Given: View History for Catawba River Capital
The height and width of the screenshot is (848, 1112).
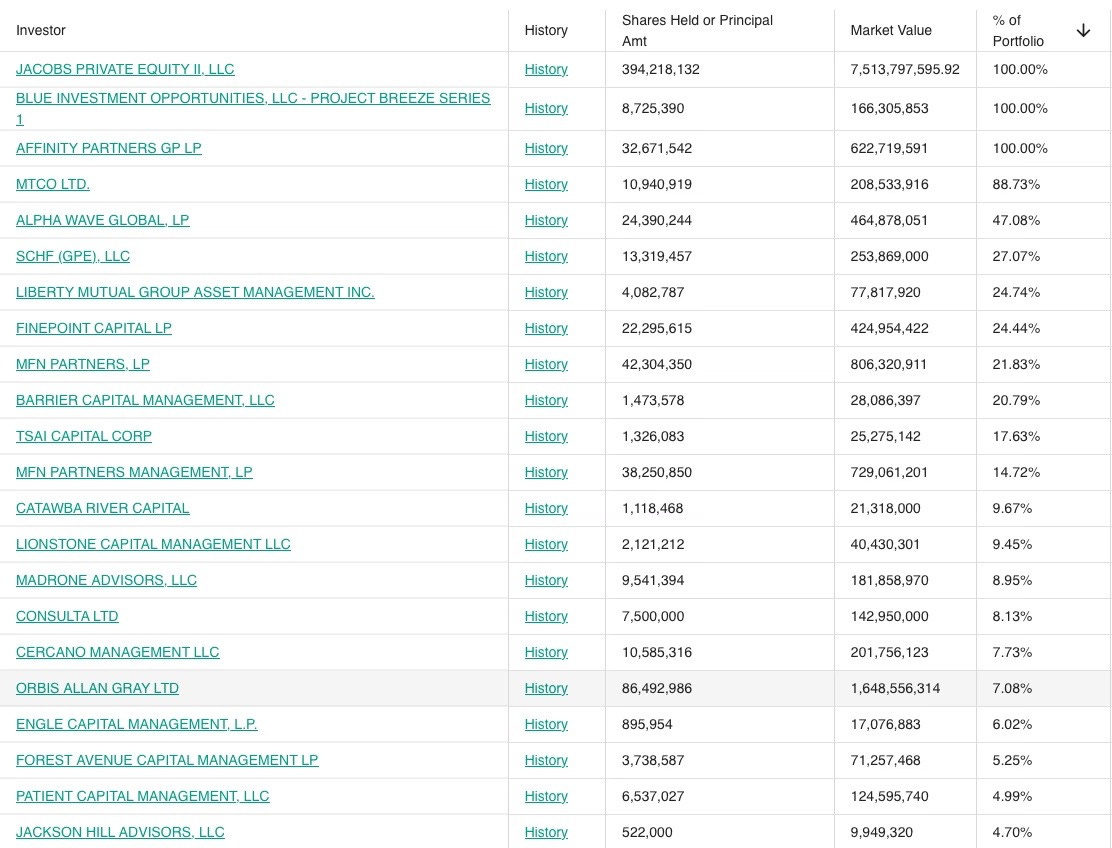Looking at the screenshot, I should coord(546,508).
